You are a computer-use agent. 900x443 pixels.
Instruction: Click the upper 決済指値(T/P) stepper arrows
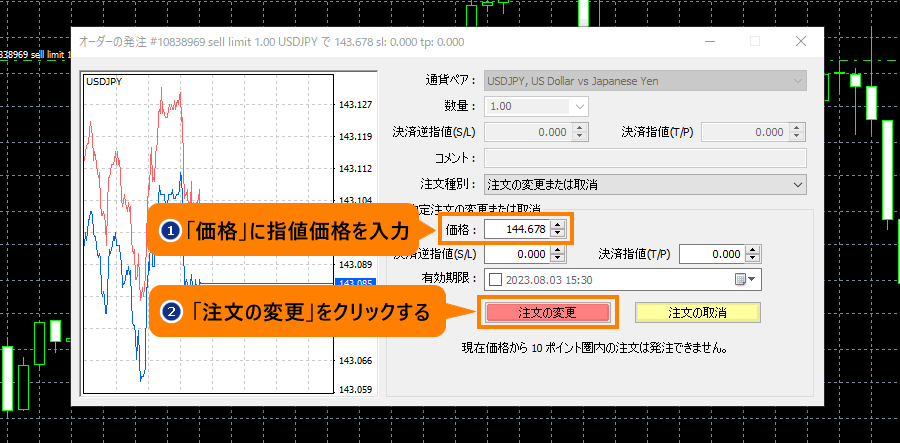(796, 132)
